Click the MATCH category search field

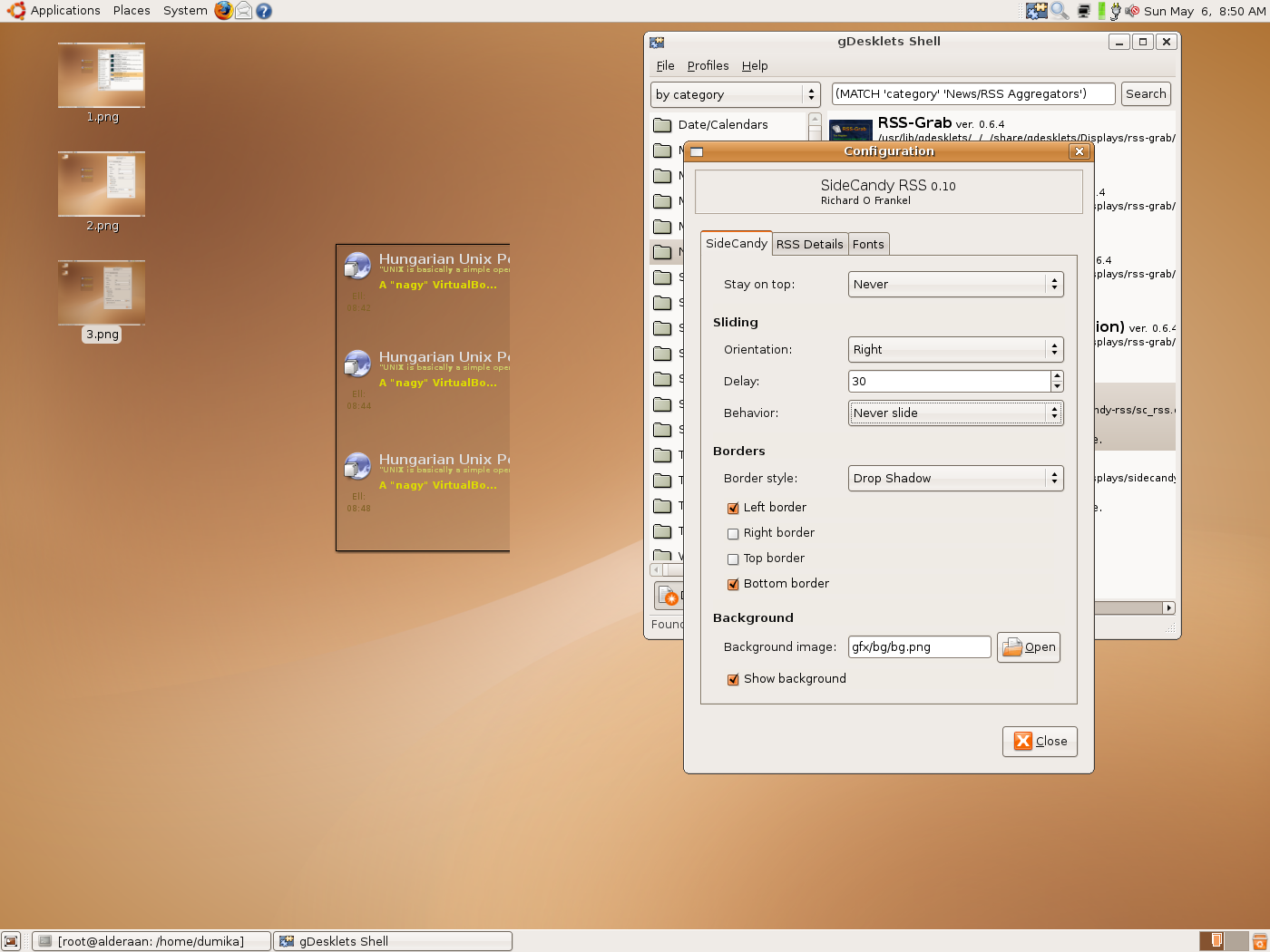973,94
